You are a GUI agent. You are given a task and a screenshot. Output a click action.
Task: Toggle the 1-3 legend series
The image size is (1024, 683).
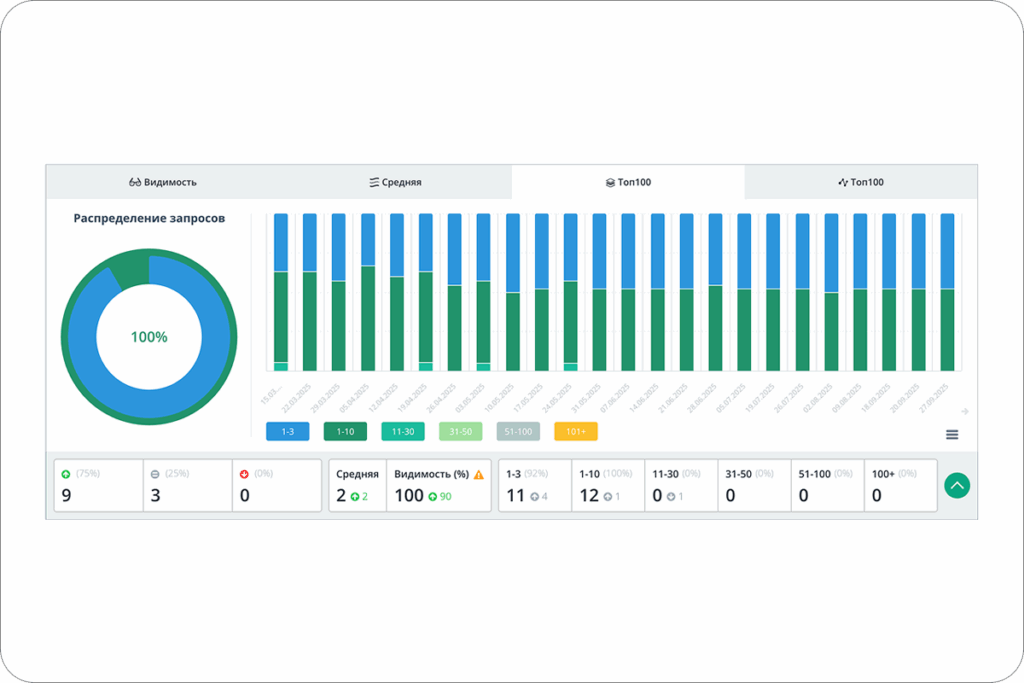(x=287, y=432)
